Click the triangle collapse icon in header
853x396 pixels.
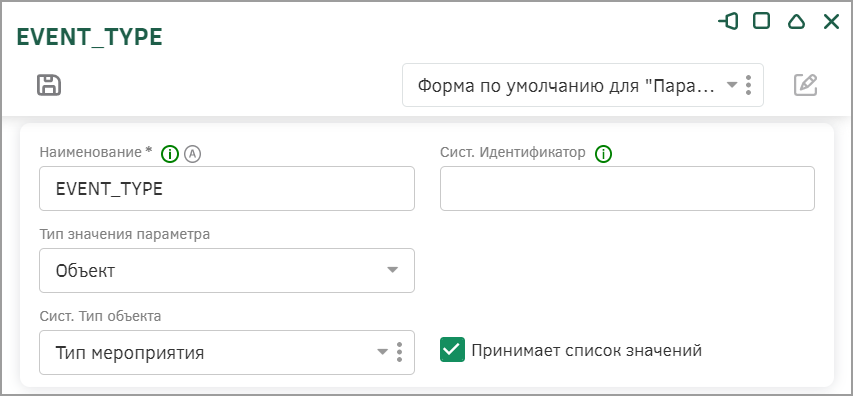[796, 22]
